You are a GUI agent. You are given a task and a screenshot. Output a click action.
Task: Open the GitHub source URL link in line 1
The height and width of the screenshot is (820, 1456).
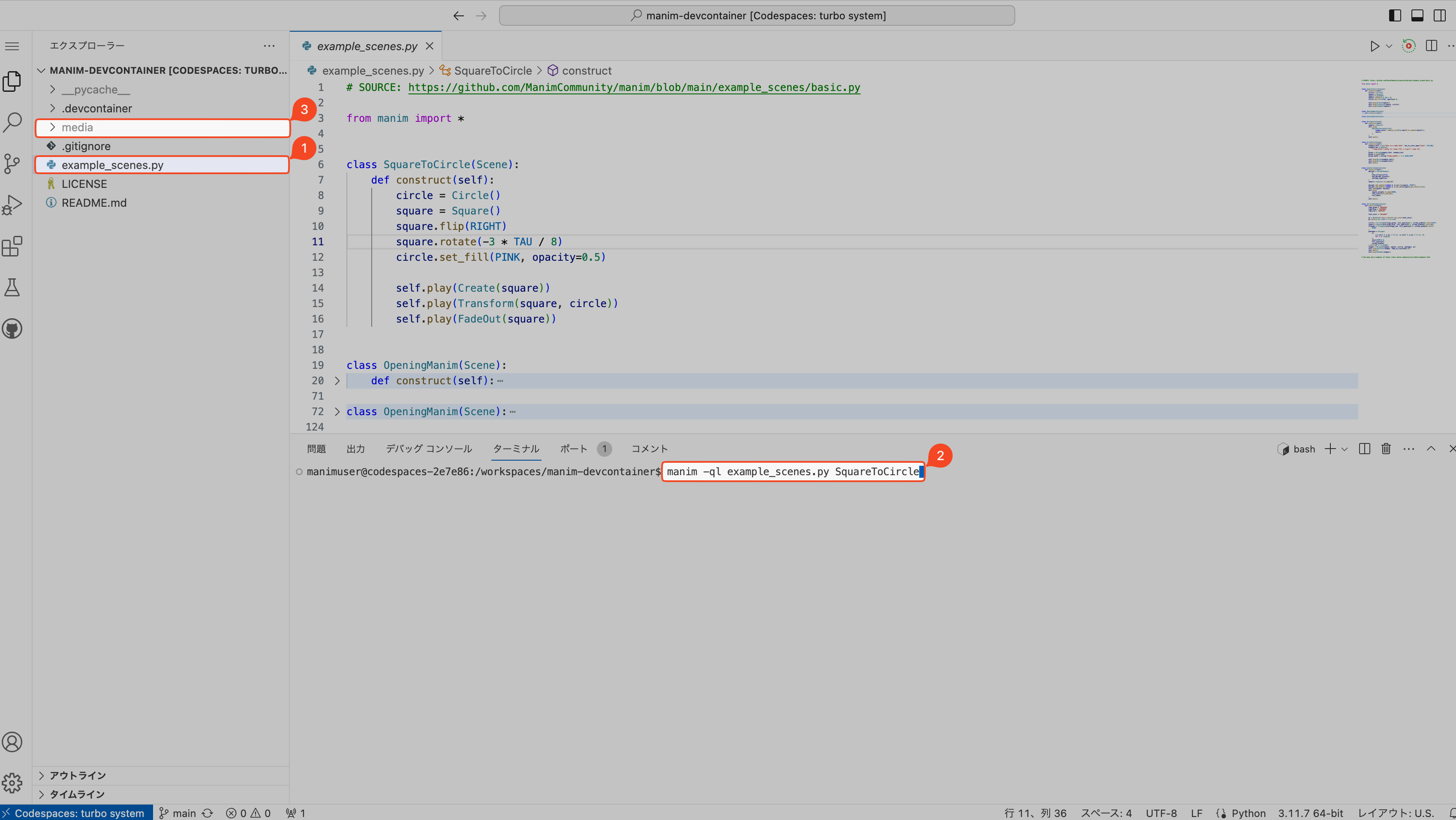pyautogui.click(x=634, y=87)
